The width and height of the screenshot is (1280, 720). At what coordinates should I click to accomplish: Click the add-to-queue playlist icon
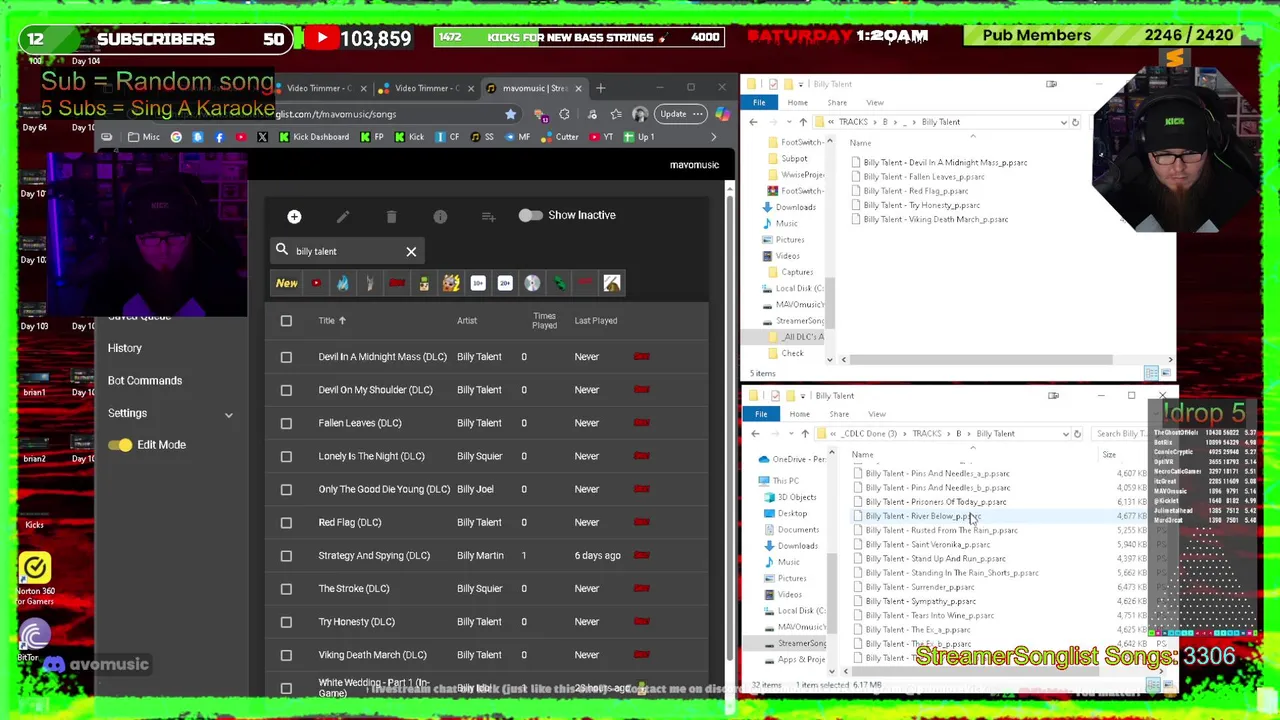click(488, 216)
